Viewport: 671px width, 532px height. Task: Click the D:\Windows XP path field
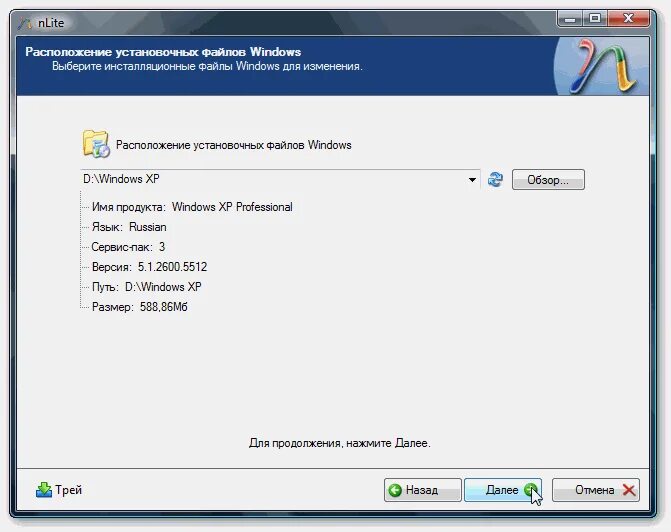280,179
